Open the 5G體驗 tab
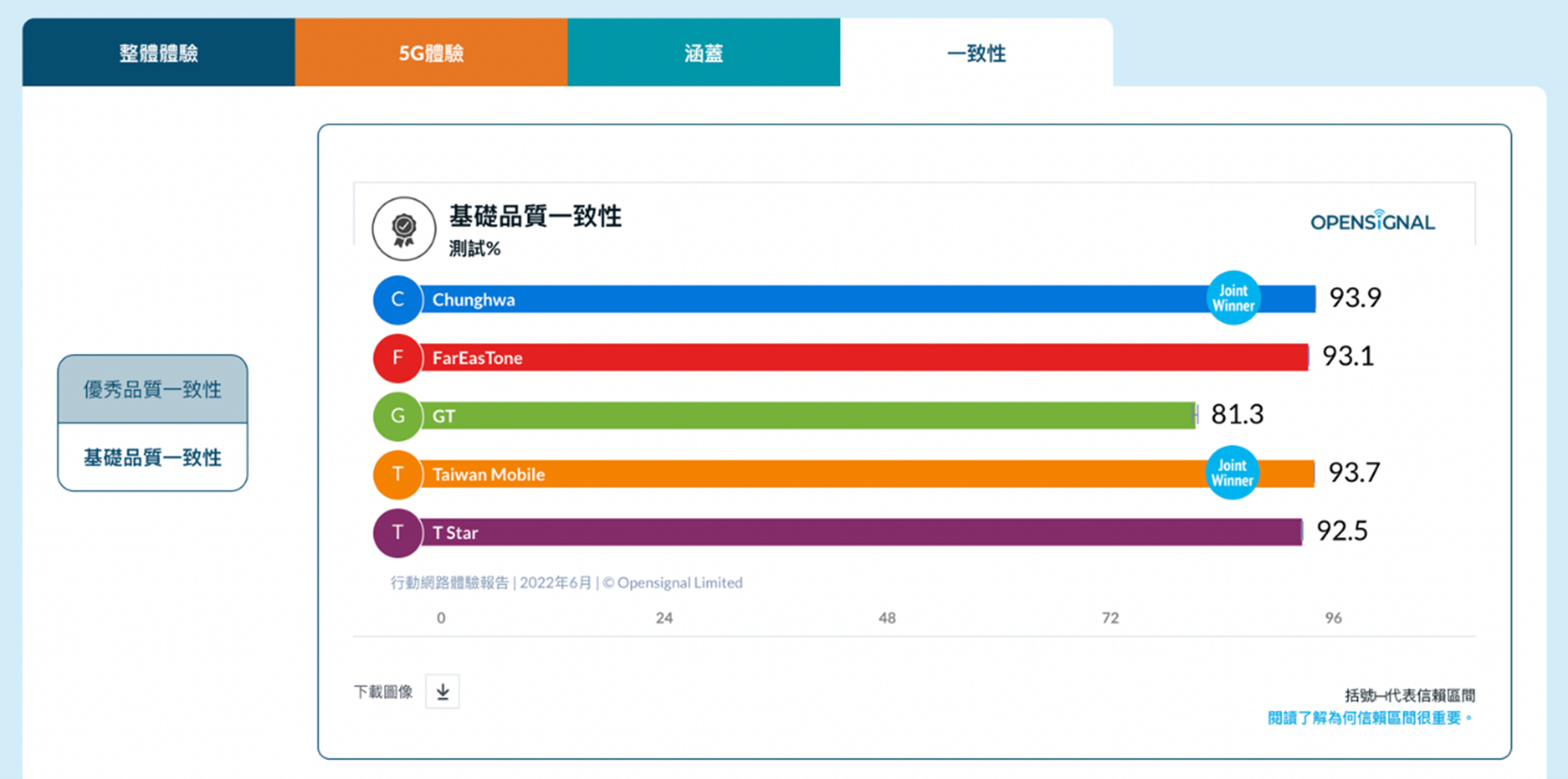 432,53
